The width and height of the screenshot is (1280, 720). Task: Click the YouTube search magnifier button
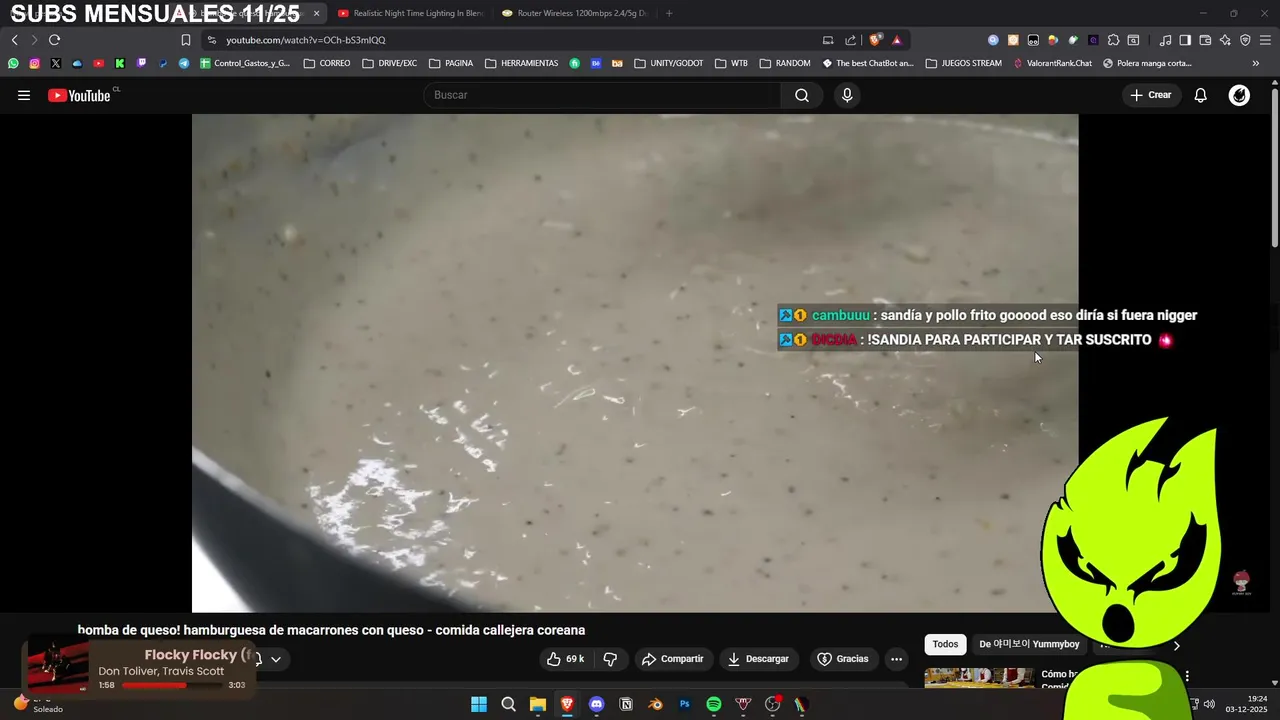[802, 95]
